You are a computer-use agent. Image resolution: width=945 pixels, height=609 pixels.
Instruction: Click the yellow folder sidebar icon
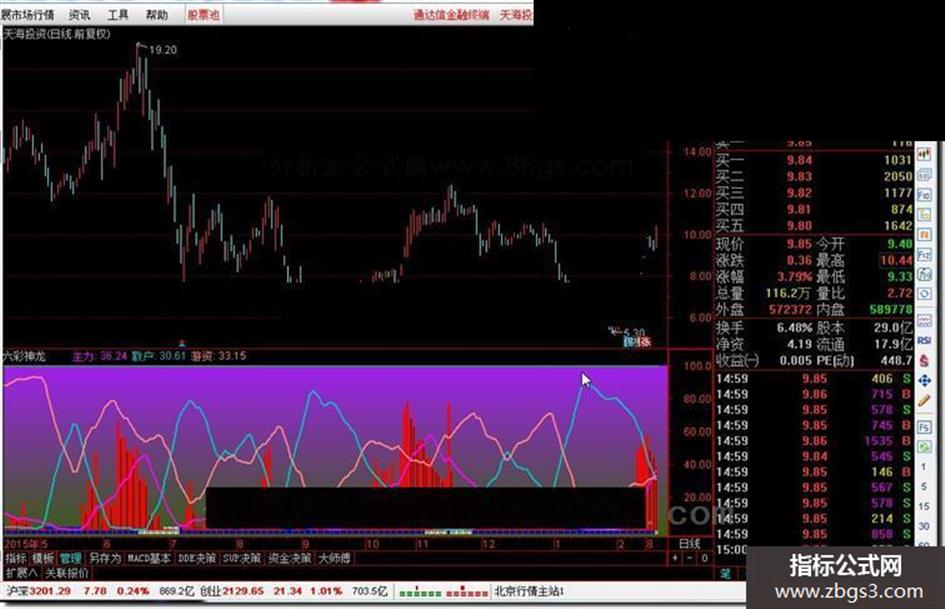click(924, 215)
